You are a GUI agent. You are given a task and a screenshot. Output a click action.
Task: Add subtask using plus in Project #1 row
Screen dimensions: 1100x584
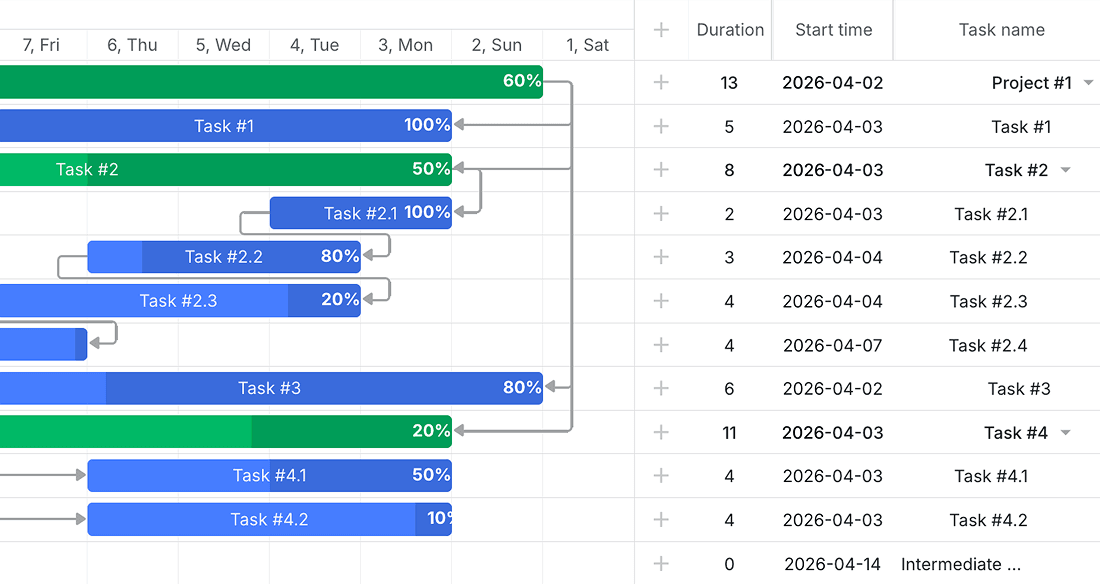[x=661, y=82]
